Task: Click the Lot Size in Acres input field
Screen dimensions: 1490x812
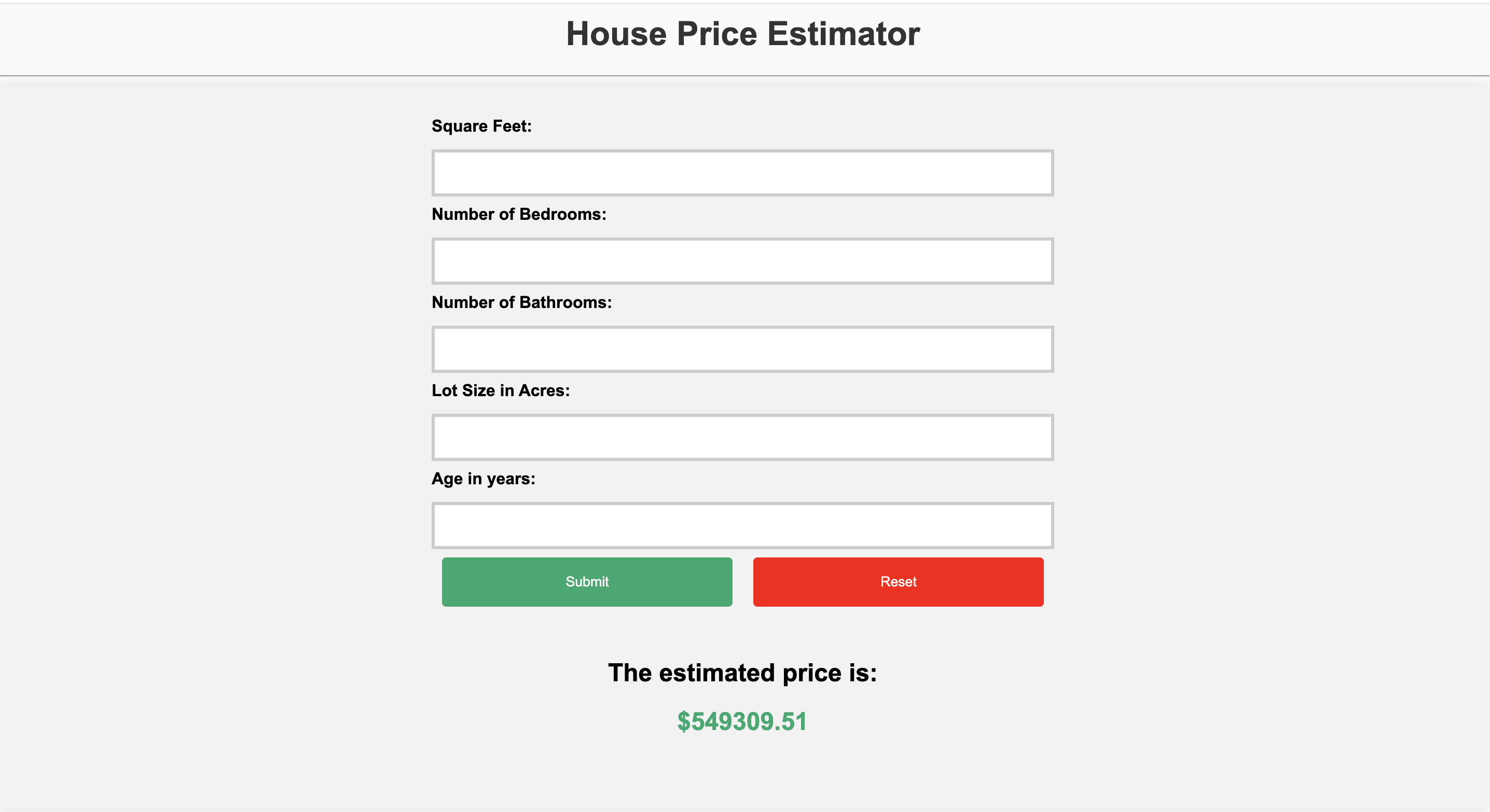Action: (x=742, y=437)
